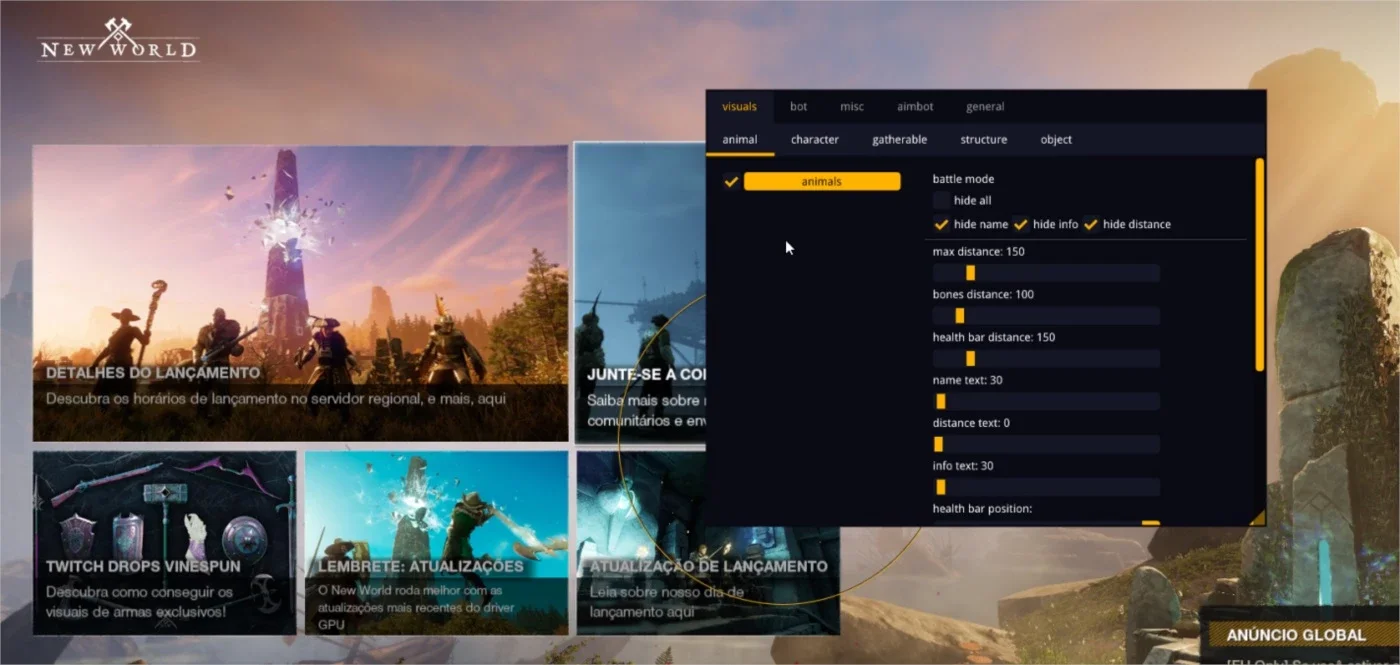Open the bot tab

(798, 107)
